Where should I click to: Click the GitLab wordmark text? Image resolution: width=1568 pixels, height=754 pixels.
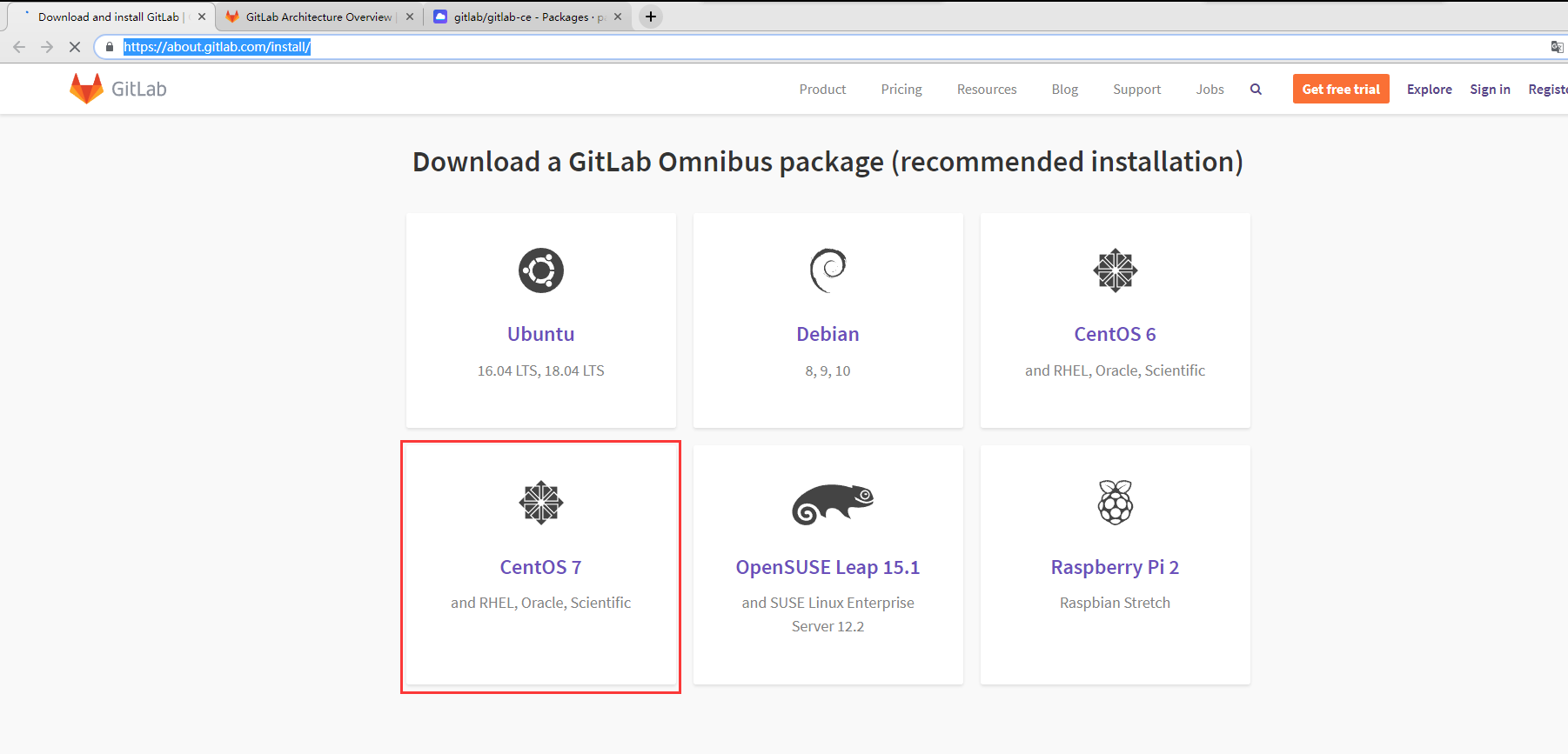tap(139, 89)
